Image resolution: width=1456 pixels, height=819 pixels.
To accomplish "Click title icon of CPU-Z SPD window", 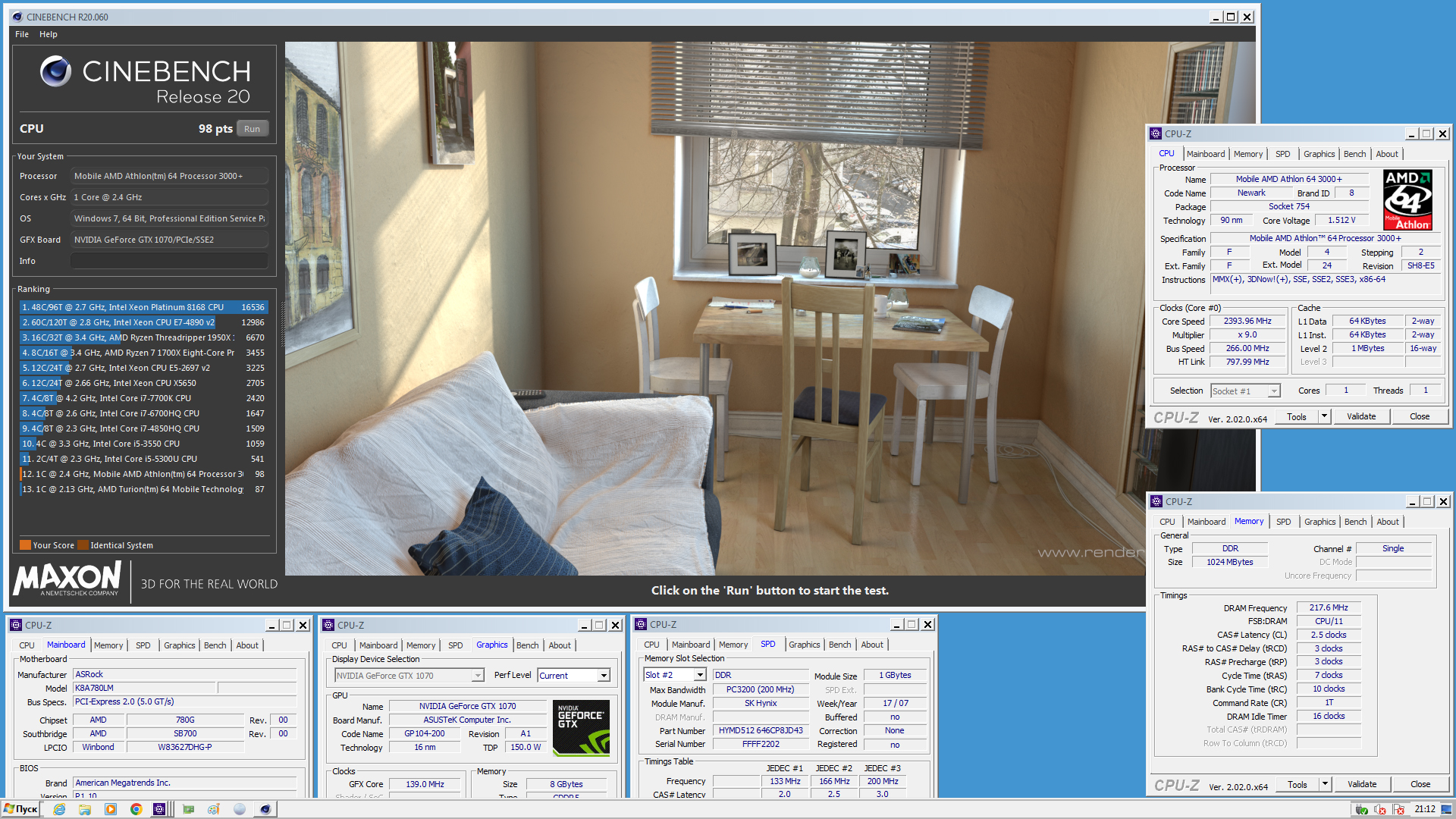I will 641,624.
